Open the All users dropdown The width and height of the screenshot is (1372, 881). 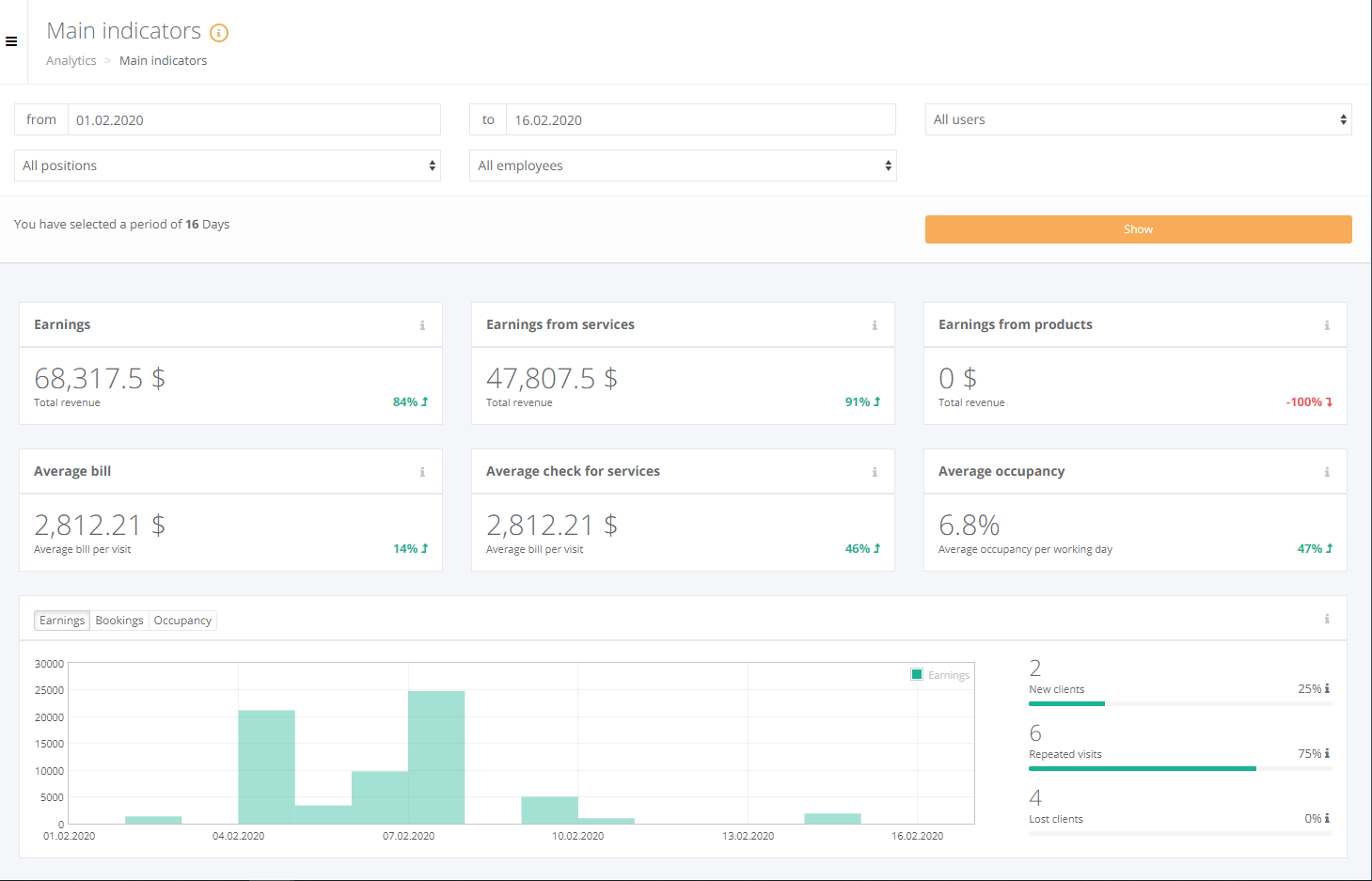point(1138,119)
